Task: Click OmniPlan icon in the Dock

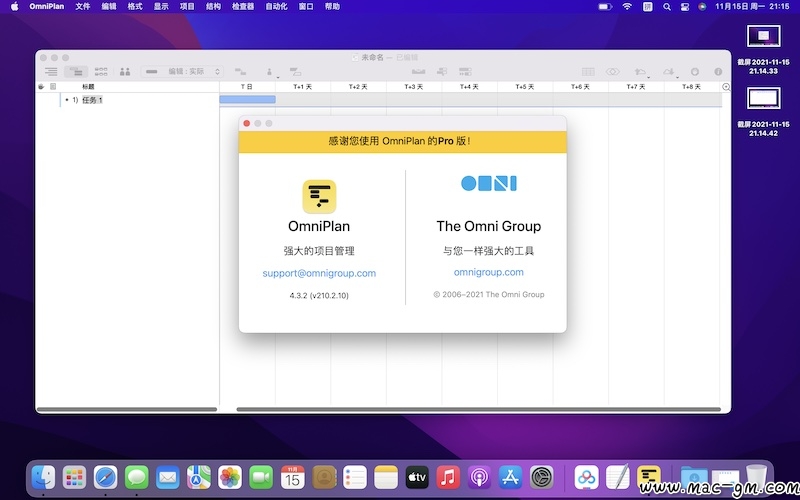Action: click(648, 478)
